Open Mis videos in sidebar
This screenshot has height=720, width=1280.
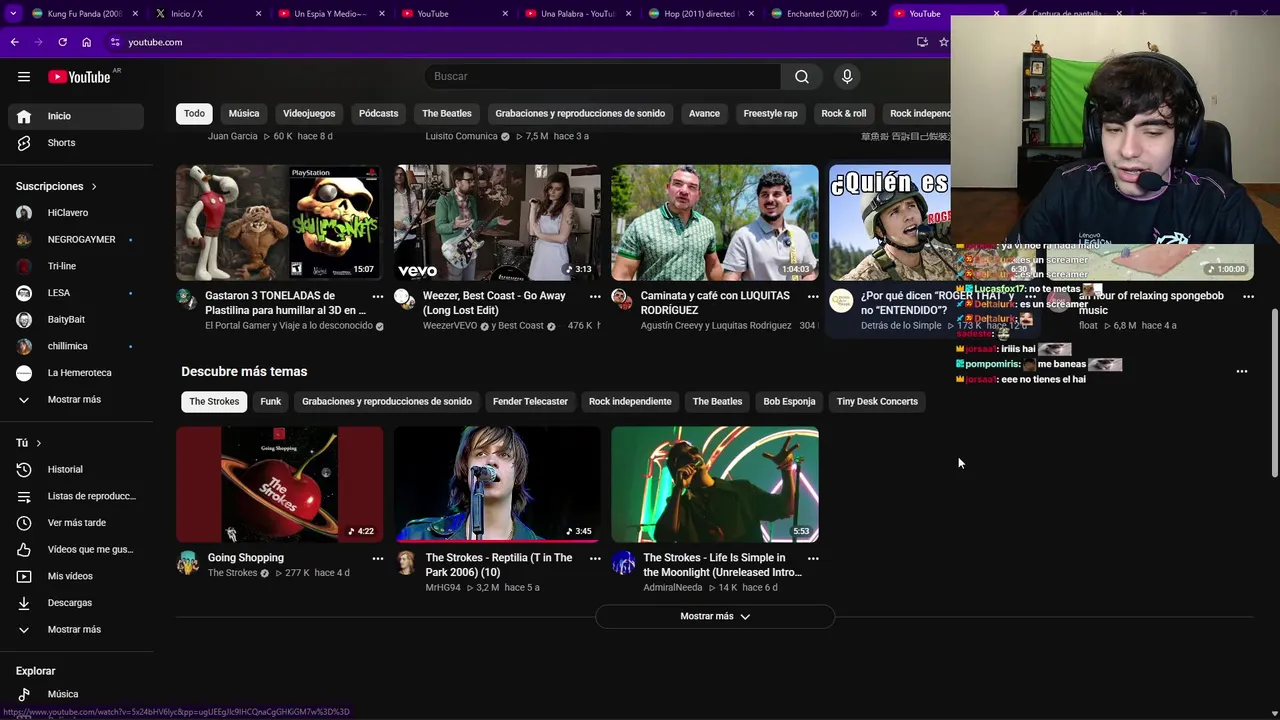click(x=76, y=576)
